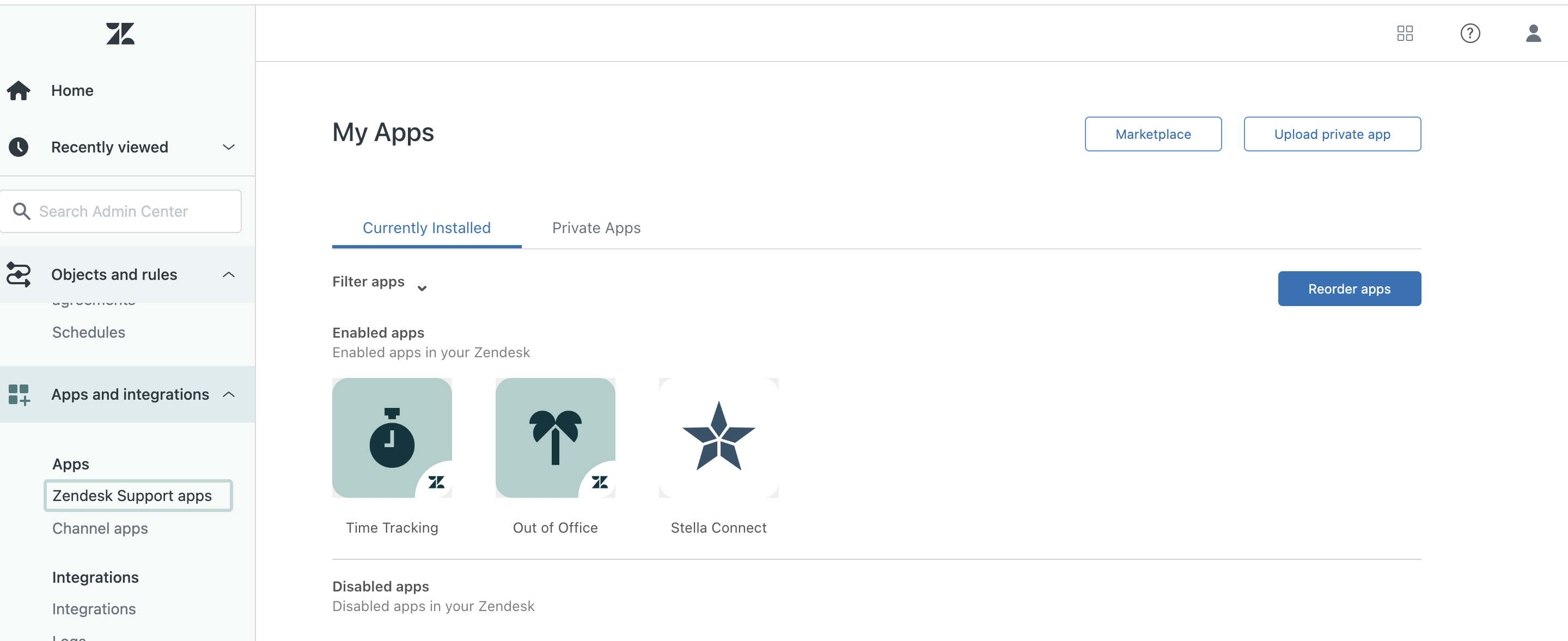Screen dimensions: 1568x641
Task: Click the Upload private app button
Action: (1332, 134)
